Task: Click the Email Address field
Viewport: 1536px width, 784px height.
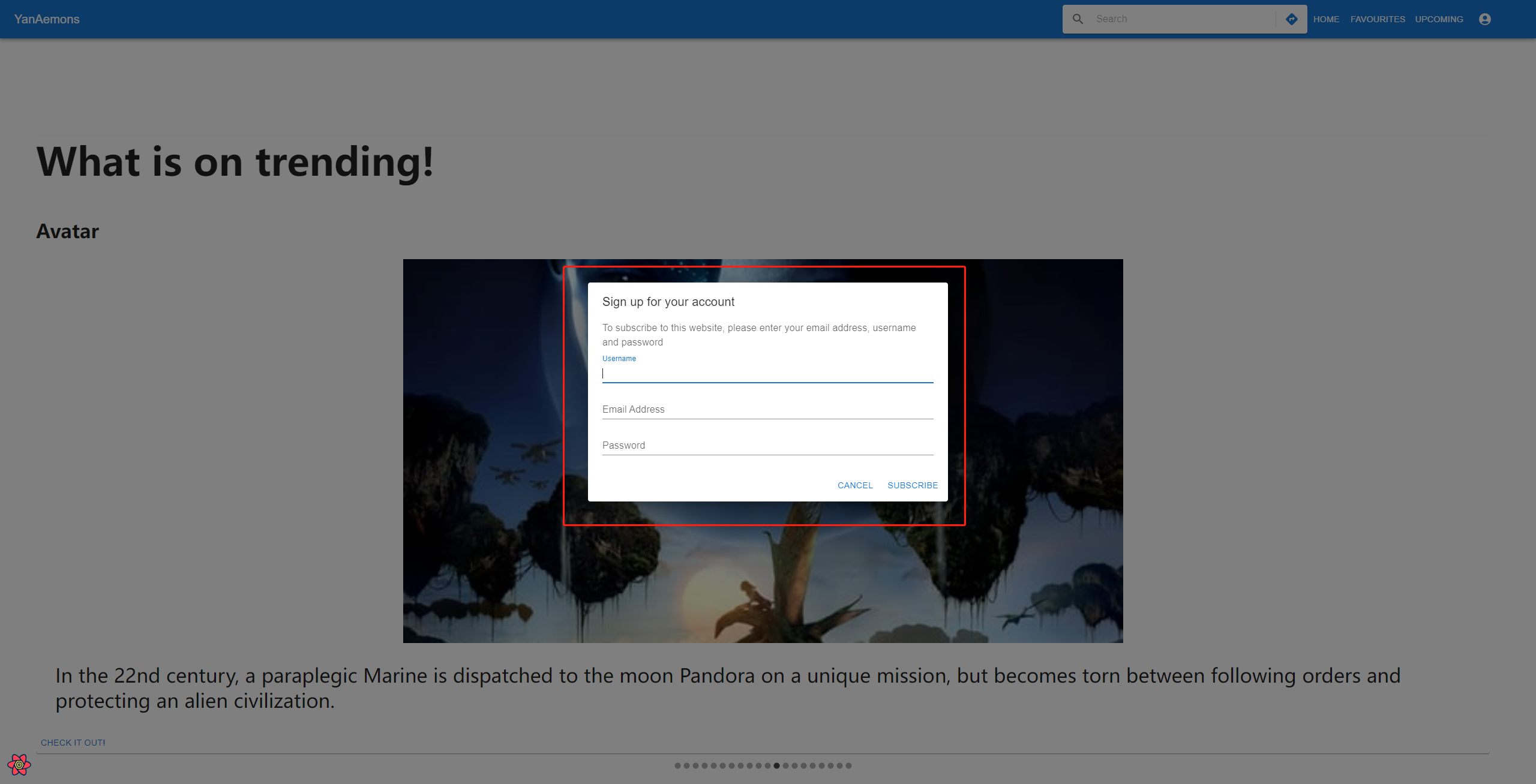Action: [767, 410]
